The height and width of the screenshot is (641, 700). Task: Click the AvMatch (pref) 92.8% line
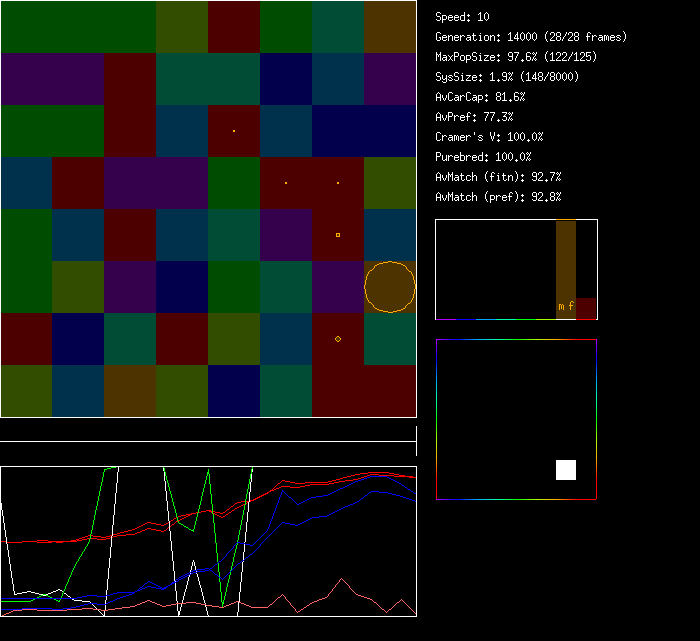(x=498, y=197)
